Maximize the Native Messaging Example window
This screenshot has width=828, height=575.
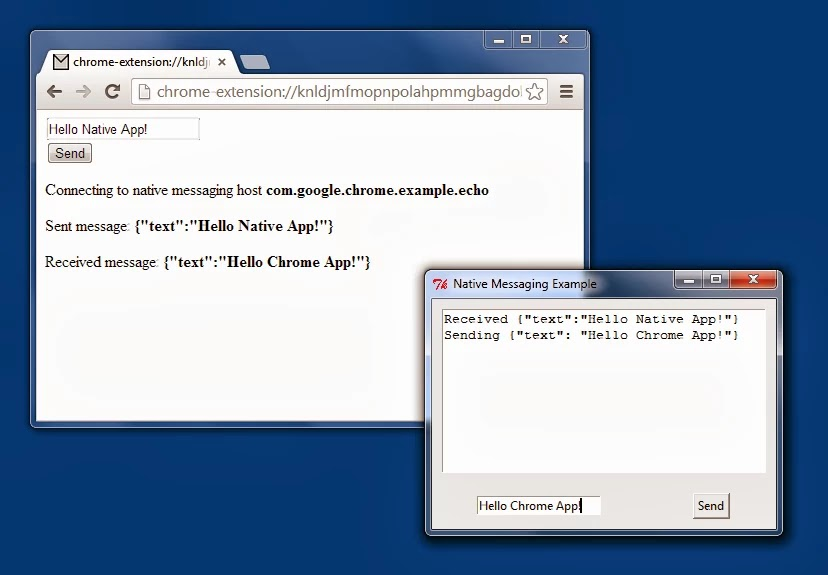click(716, 280)
